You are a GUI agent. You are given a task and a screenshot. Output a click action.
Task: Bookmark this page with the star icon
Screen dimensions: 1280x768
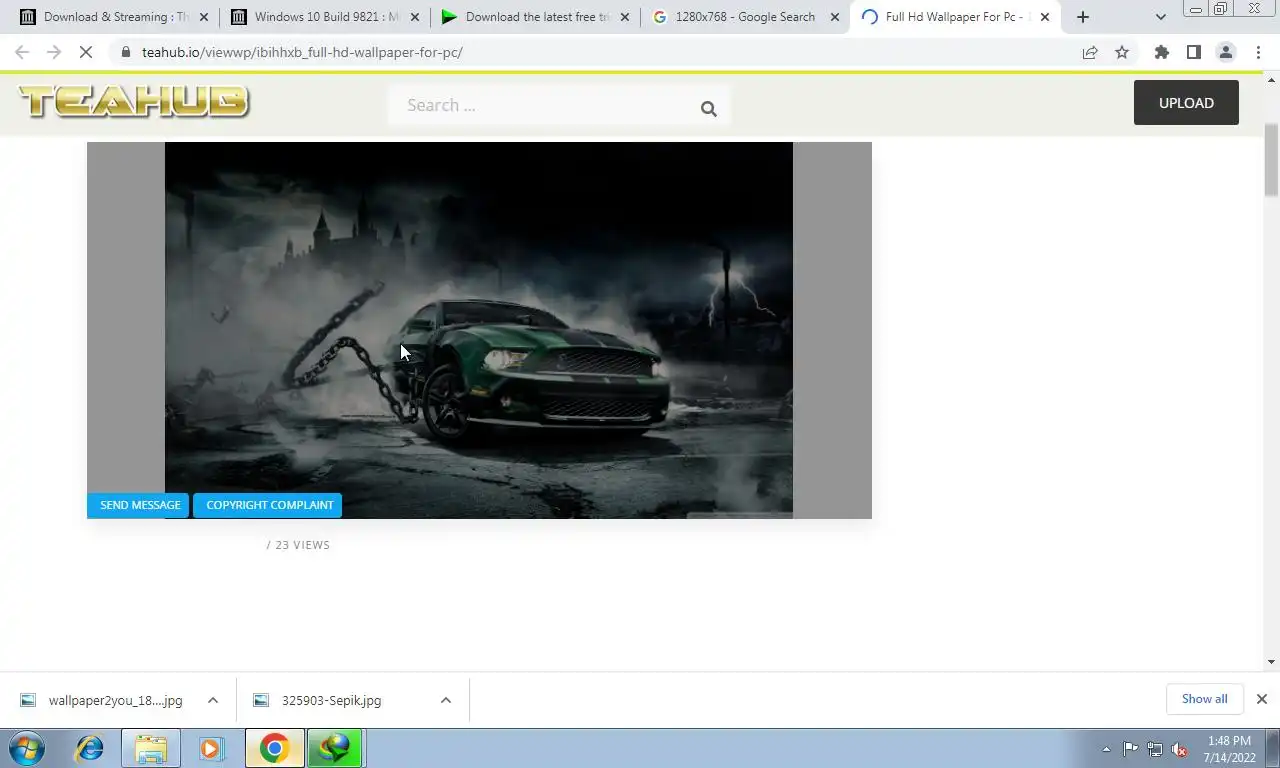[x=1122, y=52]
